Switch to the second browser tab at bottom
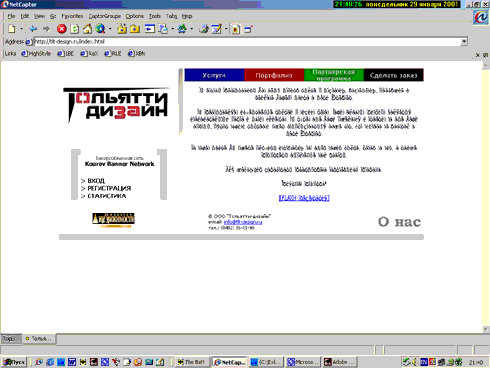The height and width of the screenshot is (368, 490). pyautogui.click(x=39, y=339)
